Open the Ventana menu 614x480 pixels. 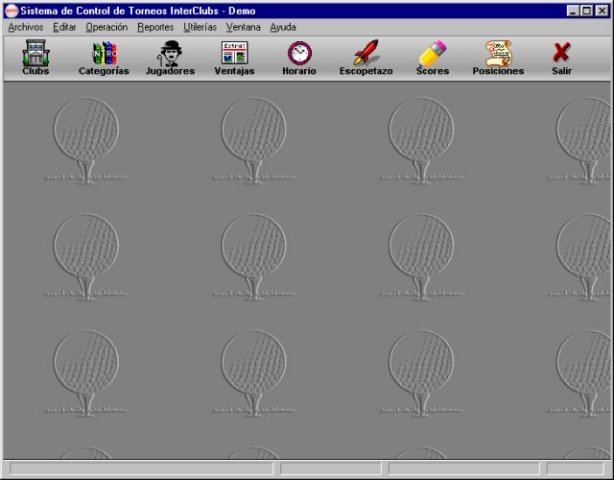point(243,27)
